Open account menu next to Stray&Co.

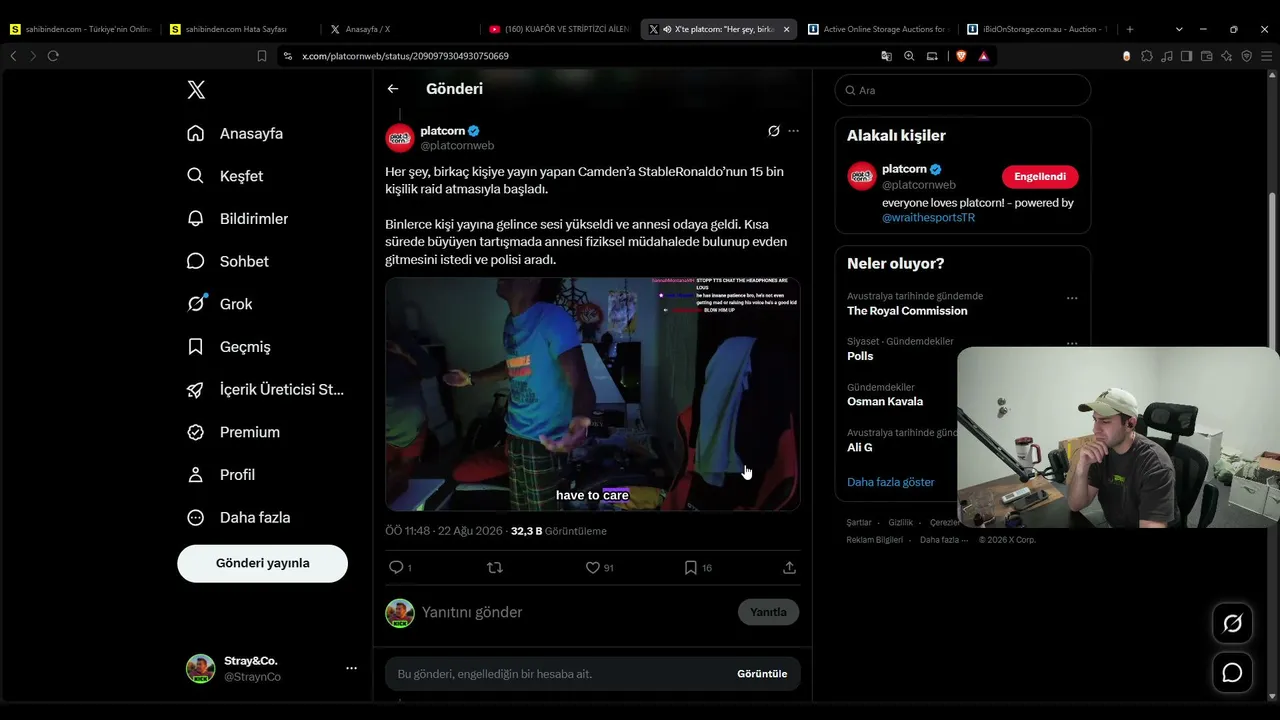point(351,668)
